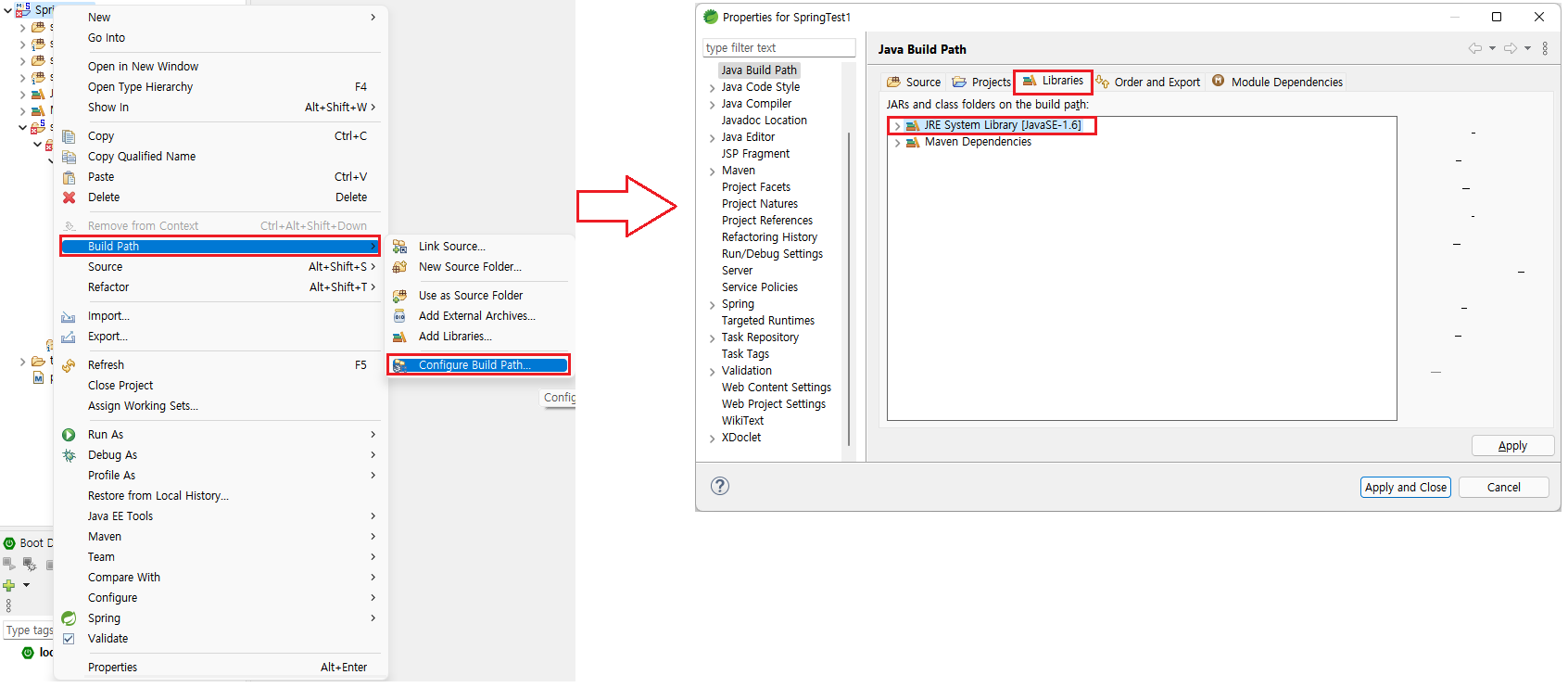Screen dimensions: 1568x700
Task: Select Javadoc Location in properties tree
Action: click(765, 121)
